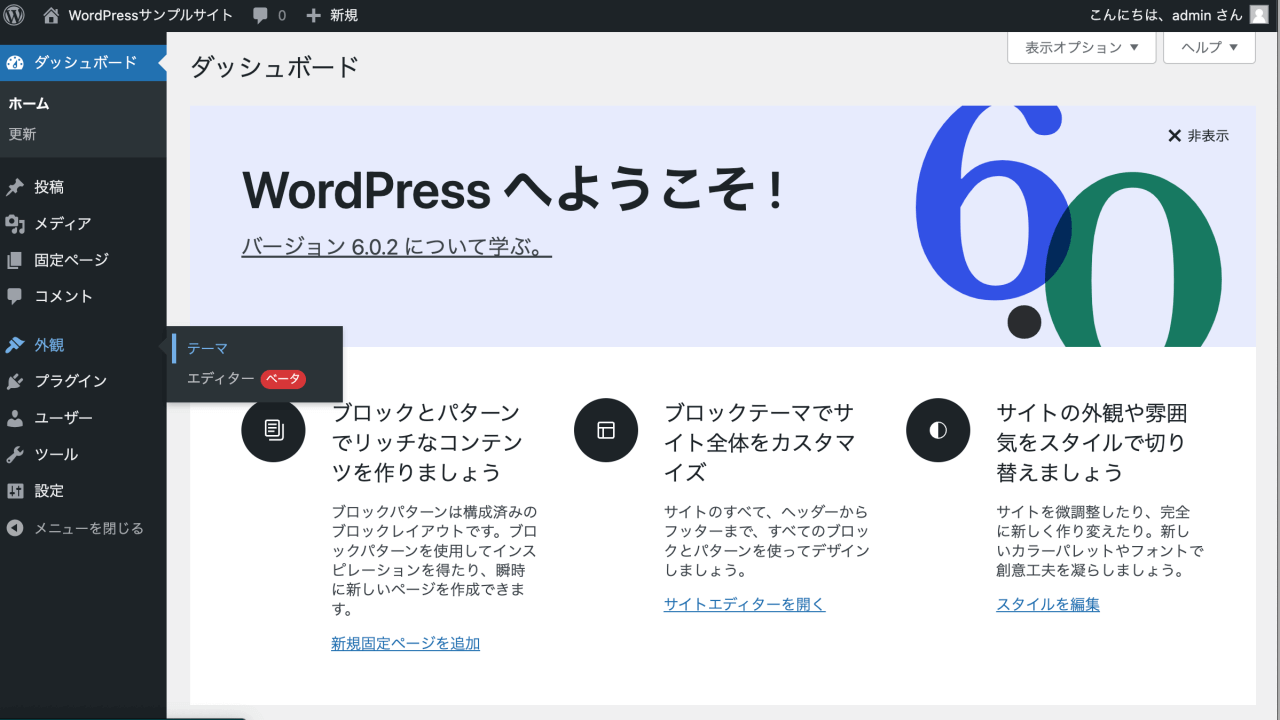Click the admin avatar in the top bar
The width and height of the screenshot is (1280, 720).
(1258, 15)
